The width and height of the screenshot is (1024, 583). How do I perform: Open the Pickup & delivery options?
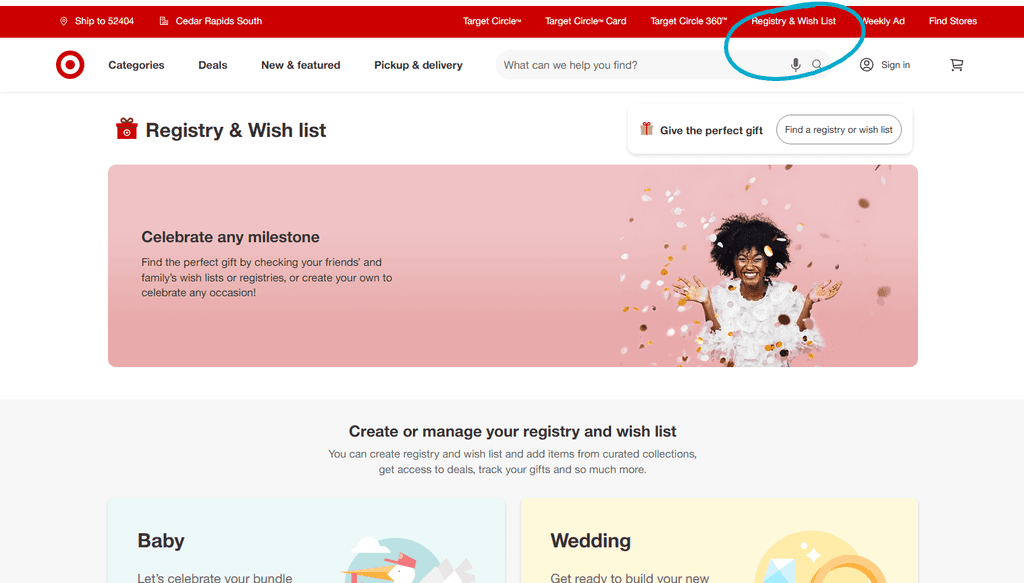[416, 64]
